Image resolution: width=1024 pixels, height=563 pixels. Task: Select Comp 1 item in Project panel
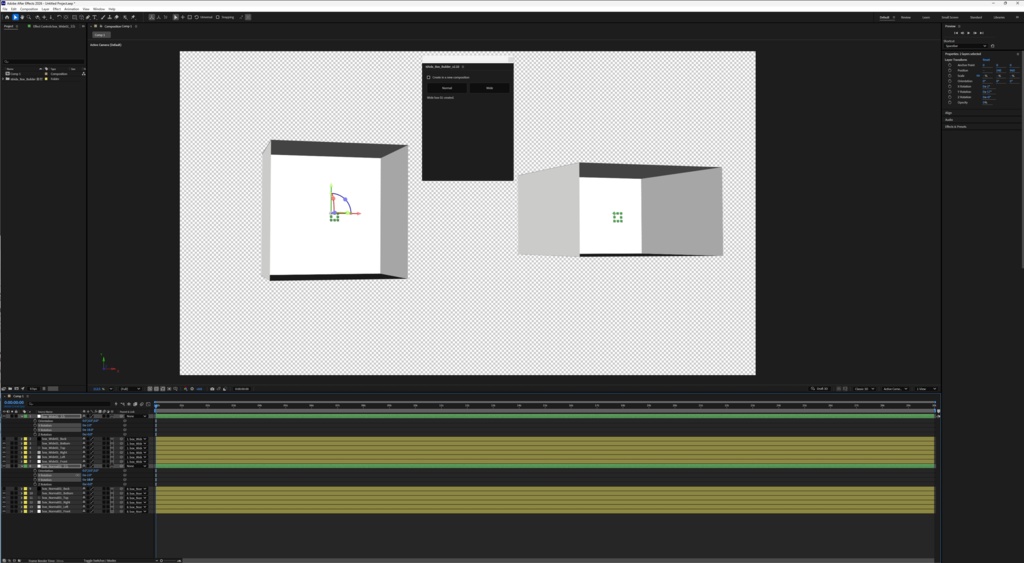[15, 74]
